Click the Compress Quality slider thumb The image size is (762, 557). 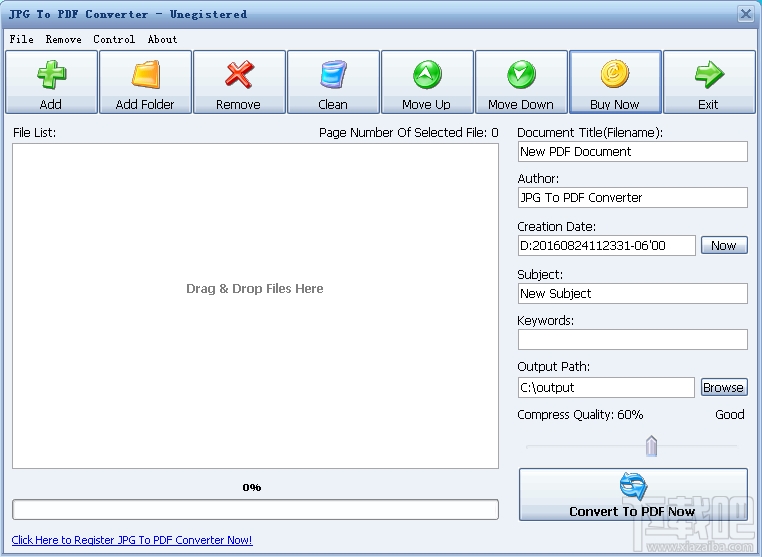coord(651,446)
